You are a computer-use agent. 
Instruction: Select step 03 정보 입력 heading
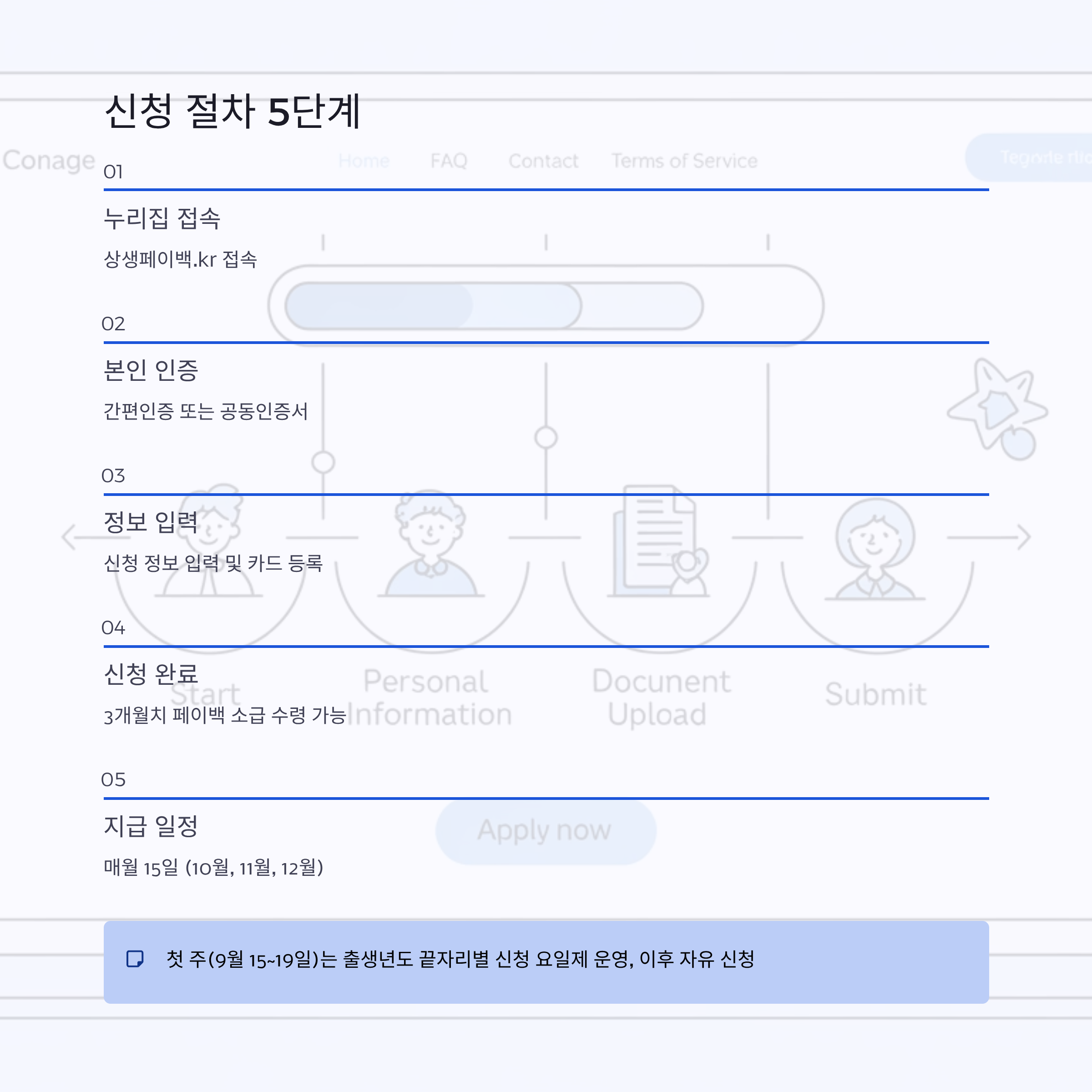pyautogui.click(x=151, y=522)
